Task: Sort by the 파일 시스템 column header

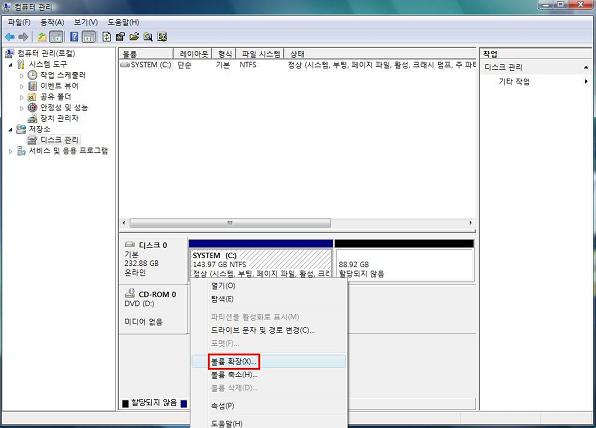Action: click(x=260, y=54)
